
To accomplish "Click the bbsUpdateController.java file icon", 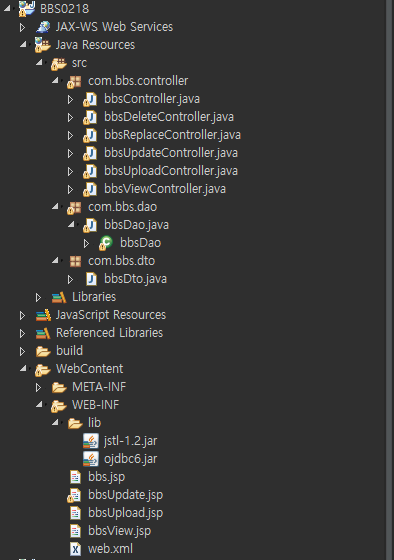I will [x=90, y=153].
